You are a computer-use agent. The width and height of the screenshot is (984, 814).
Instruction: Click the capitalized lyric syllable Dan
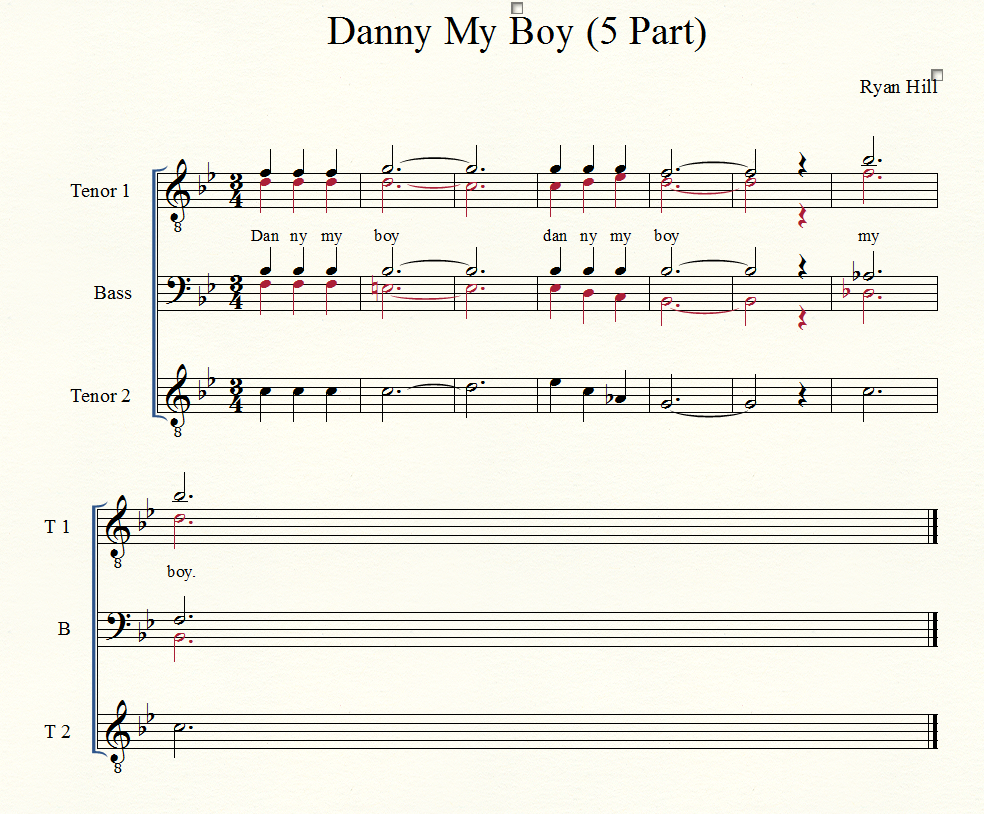[264, 236]
